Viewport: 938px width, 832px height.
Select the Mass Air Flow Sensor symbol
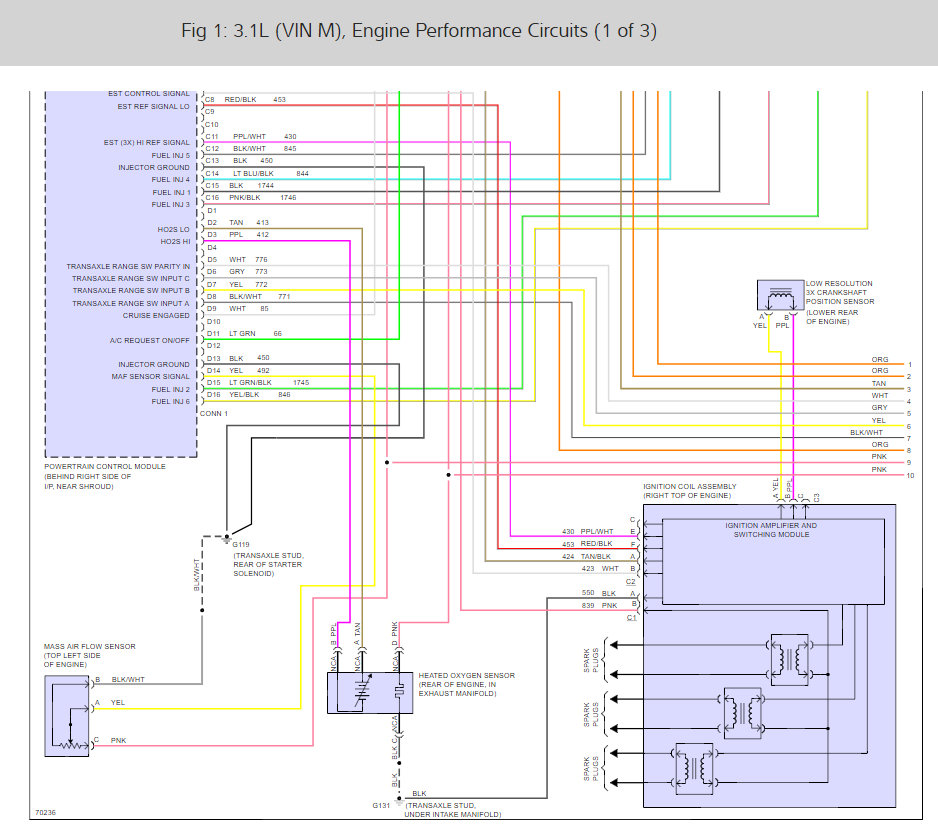(67, 715)
